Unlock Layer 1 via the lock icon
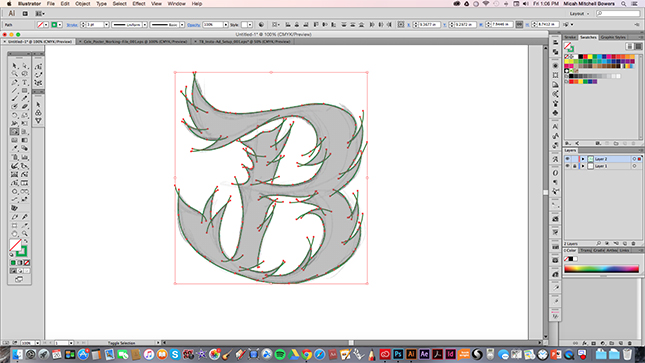The height and width of the screenshot is (363, 645). point(575,166)
